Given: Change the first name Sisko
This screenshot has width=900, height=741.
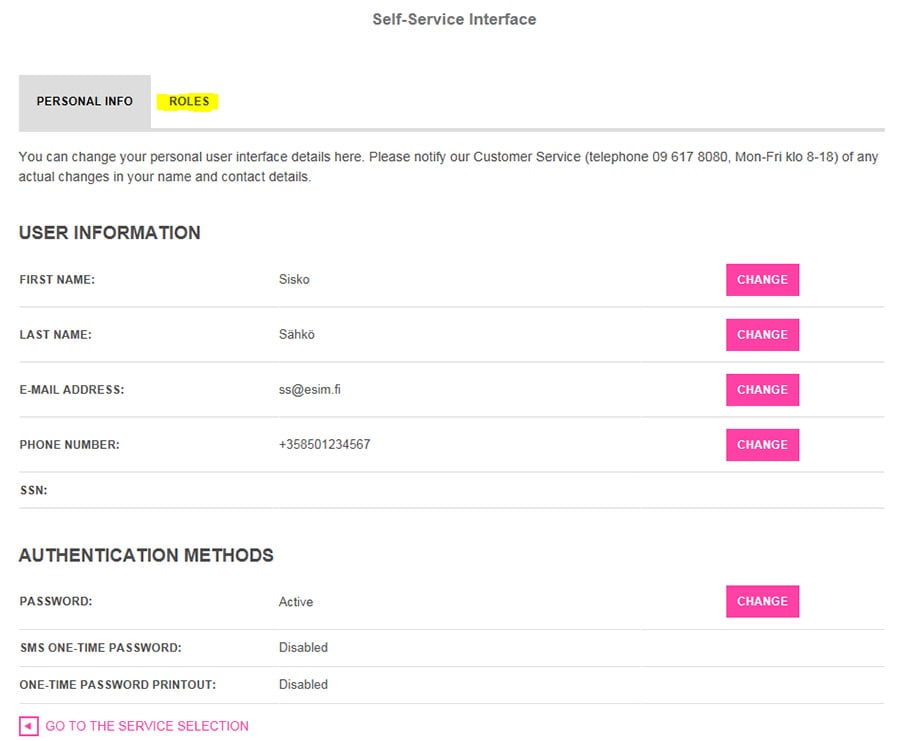Looking at the screenshot, I should click(762, 280).
